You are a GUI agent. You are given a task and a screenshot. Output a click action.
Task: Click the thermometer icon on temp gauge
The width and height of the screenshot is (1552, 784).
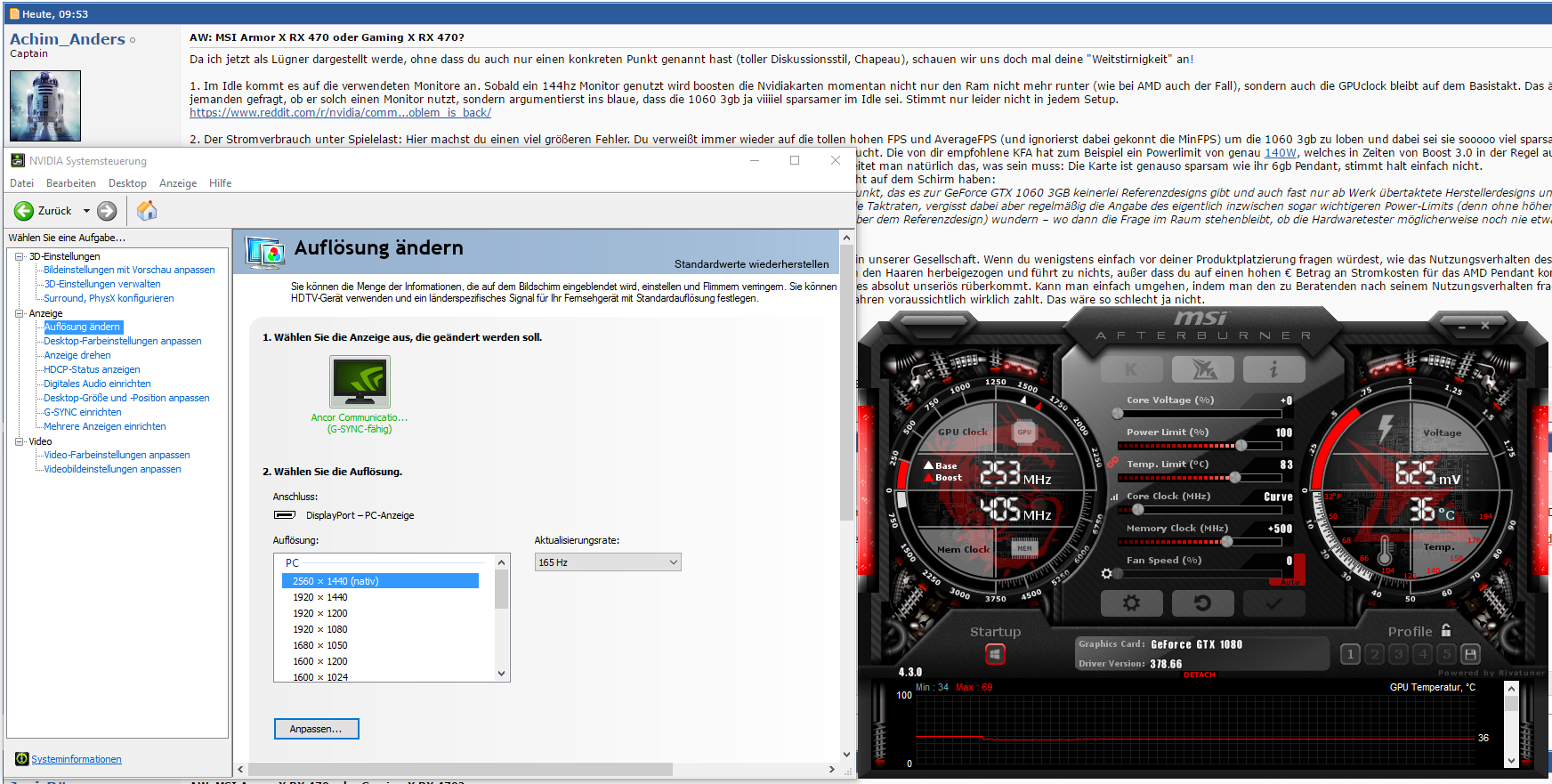(x=1385, y=552)
